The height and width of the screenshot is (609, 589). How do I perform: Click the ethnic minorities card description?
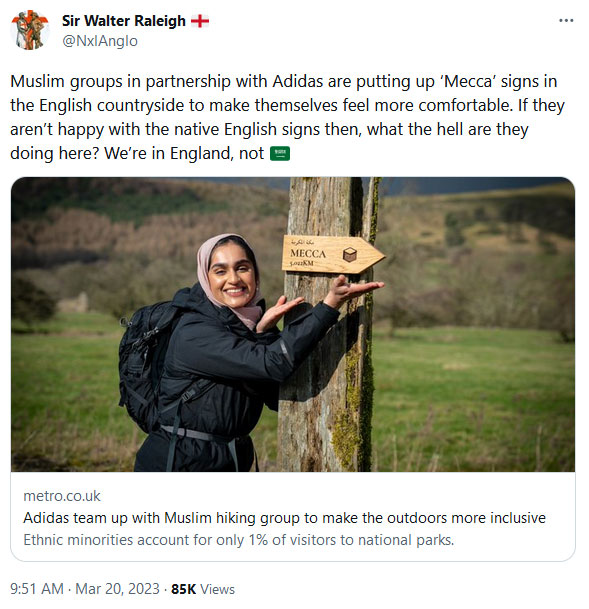(x=238, y=540)
